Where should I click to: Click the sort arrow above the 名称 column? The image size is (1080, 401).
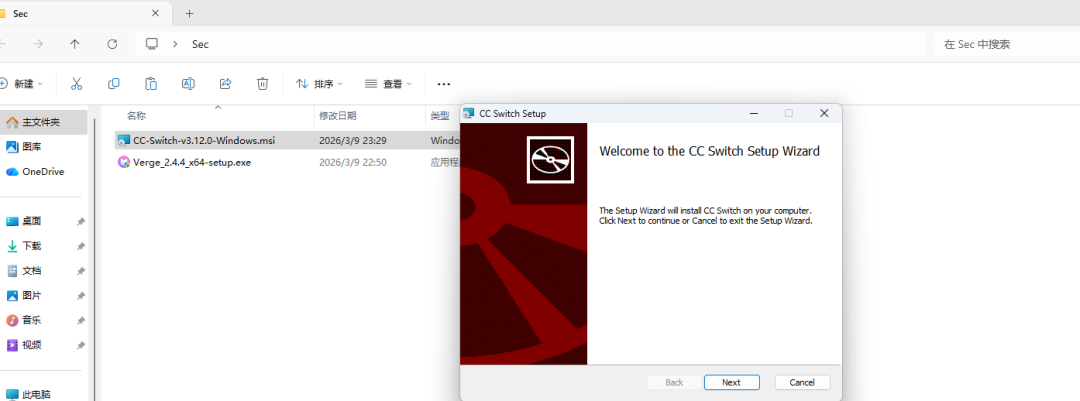click(218, 107)
